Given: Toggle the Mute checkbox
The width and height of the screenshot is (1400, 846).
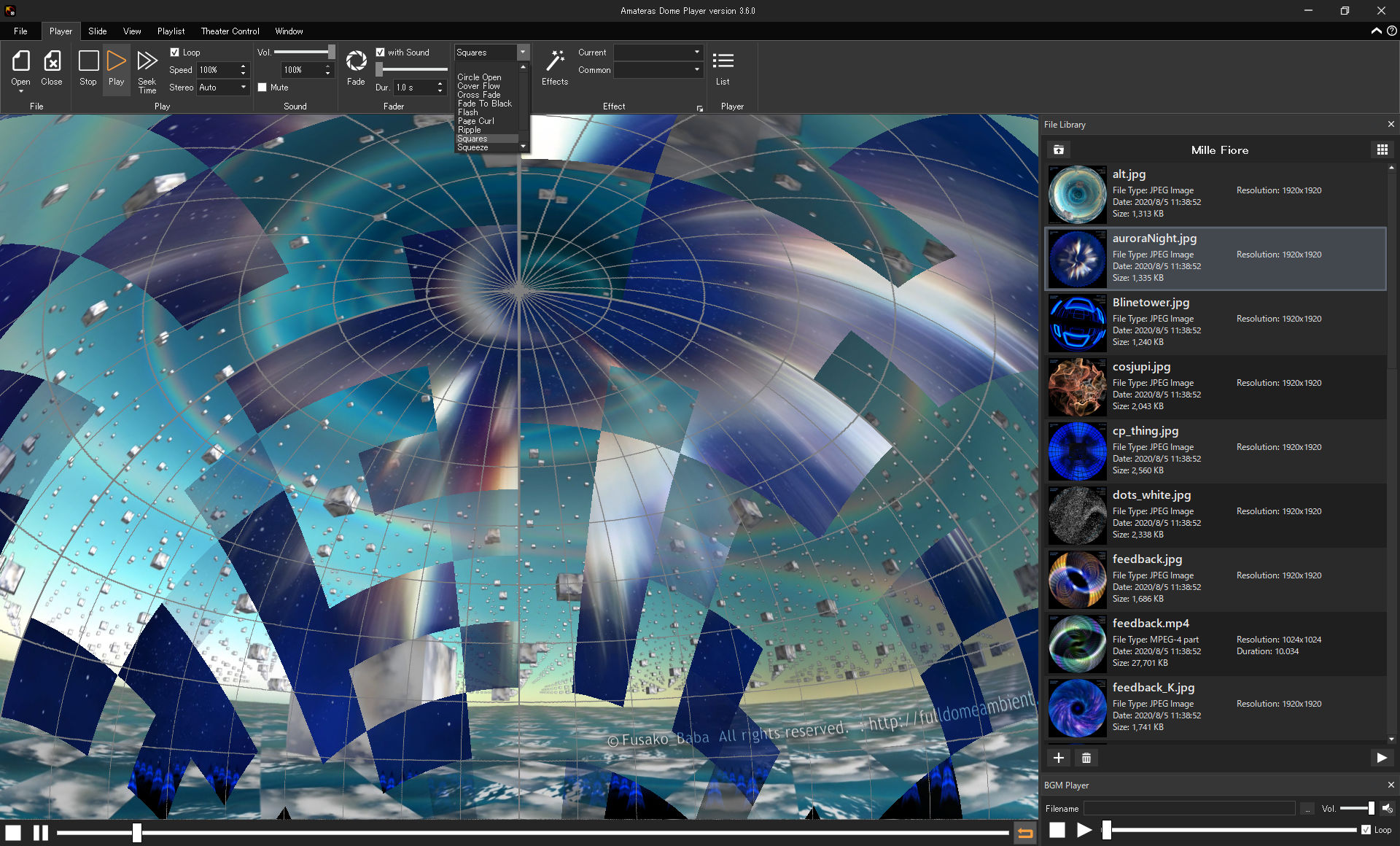Looking at the screenshot, I should pyautogui.click(x=262, y=87).
